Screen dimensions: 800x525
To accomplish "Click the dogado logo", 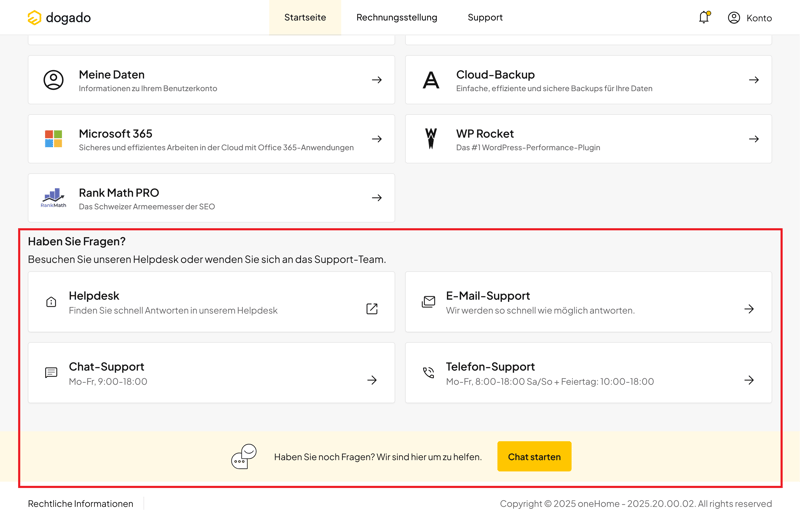I will click(x=59, y=18).
